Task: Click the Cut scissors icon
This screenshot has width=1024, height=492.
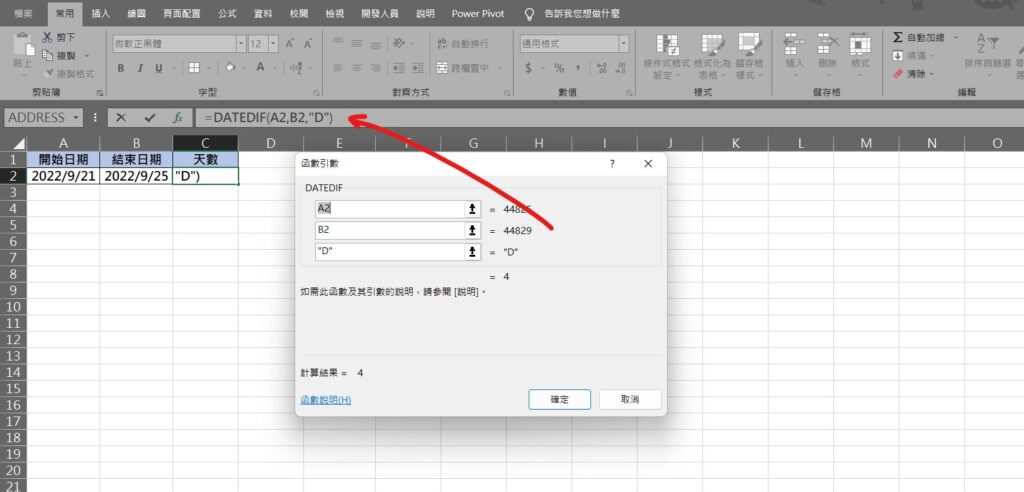Action: point(46,38)
